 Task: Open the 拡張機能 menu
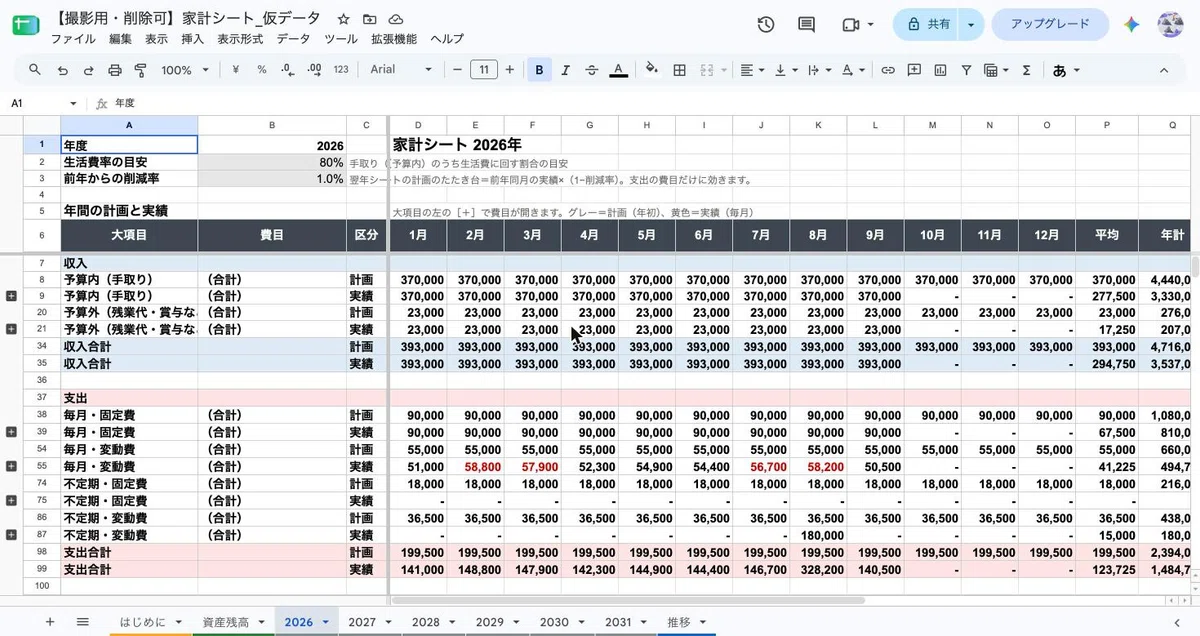[x=394, y=39]
